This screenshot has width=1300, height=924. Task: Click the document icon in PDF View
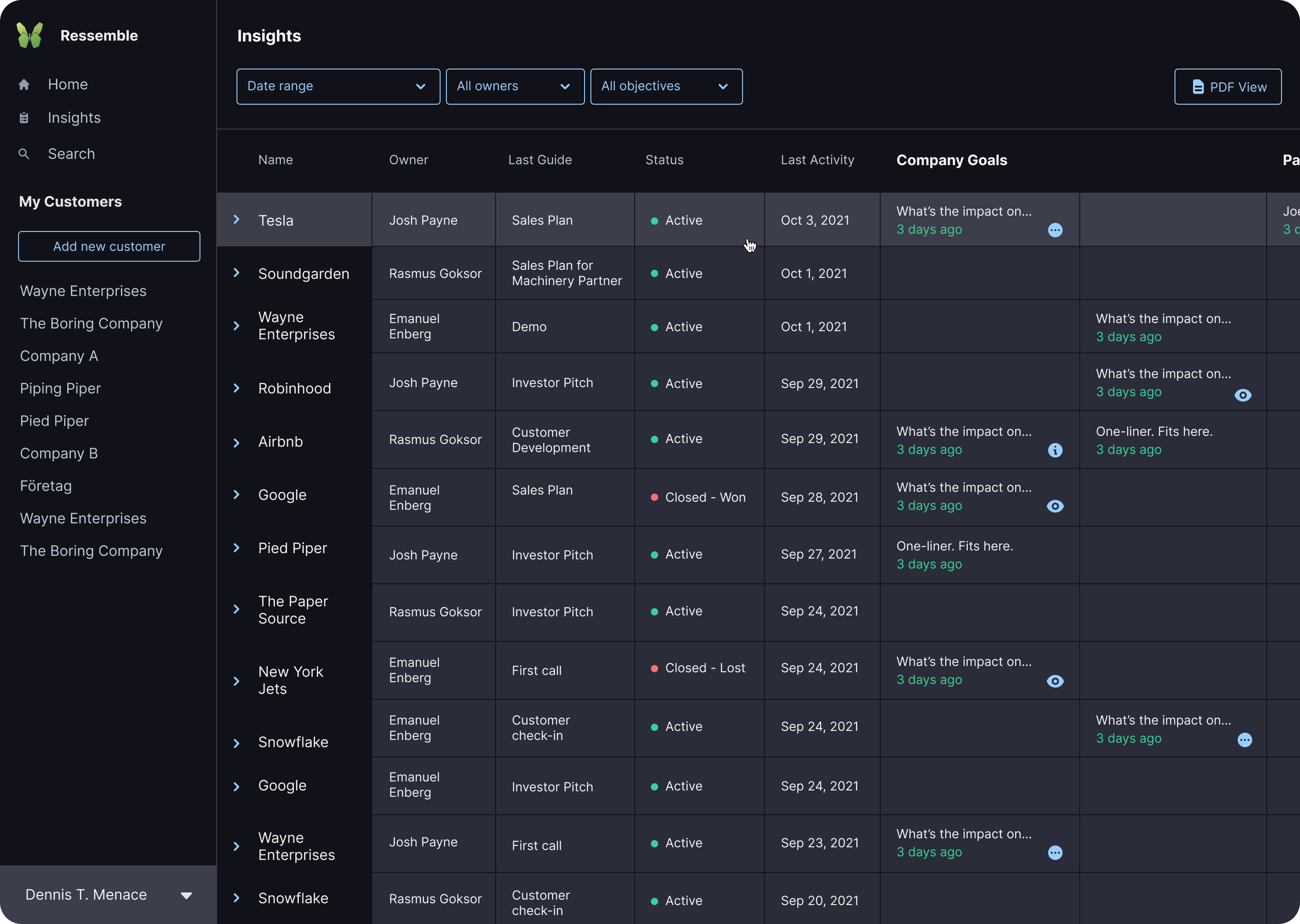click(1198, 87)
